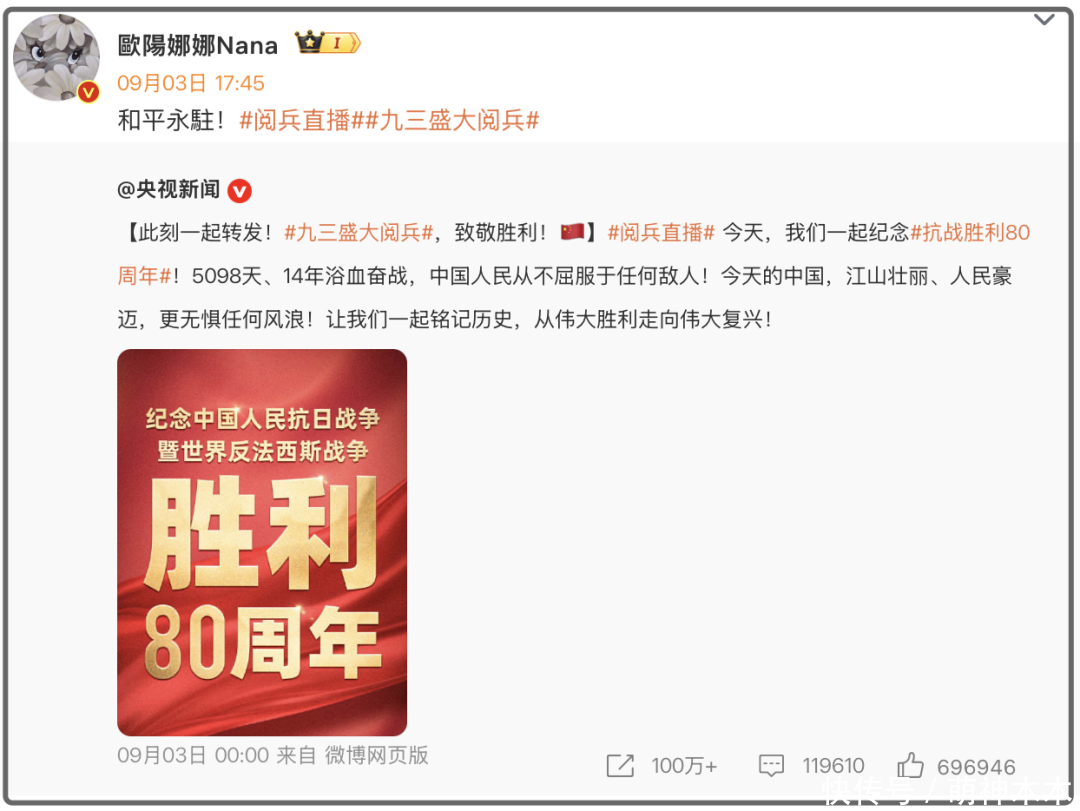This screenshot has height=811, width=1080.
Task: Click the 100万+ repost count
Action: [x=684, y=766]
